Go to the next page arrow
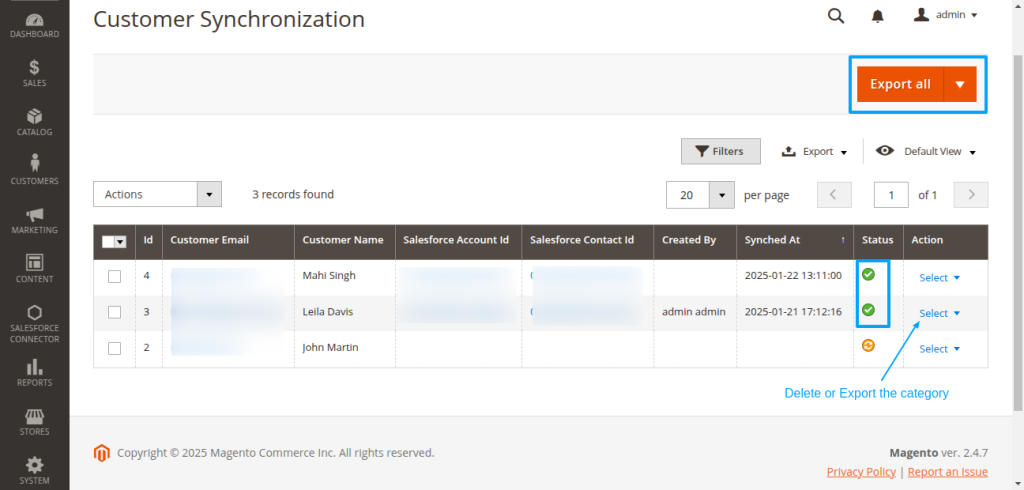 tap(971, 195)
